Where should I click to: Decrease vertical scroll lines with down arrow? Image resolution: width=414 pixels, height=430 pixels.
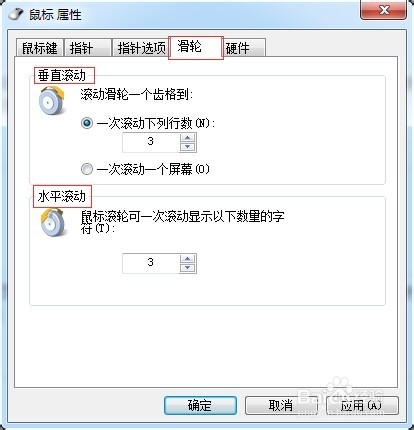(188, 147)
